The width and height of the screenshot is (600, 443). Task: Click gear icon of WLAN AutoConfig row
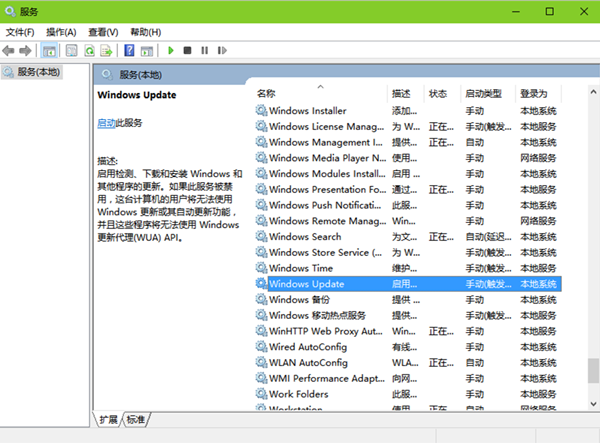tap(261, 362)
